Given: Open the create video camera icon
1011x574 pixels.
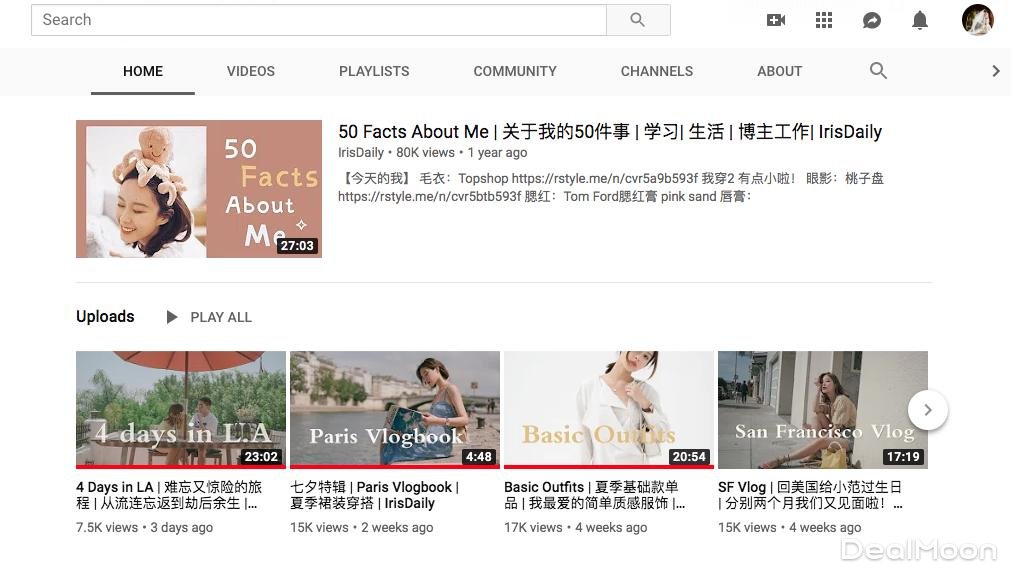Looking at the screenshot, I should point(776,20).
